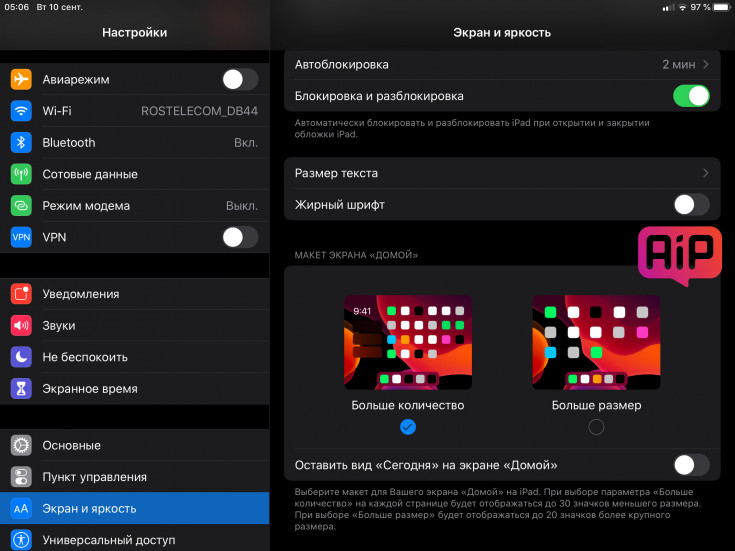Open Звуки settings
735x551 pixels.
(135, 325)
